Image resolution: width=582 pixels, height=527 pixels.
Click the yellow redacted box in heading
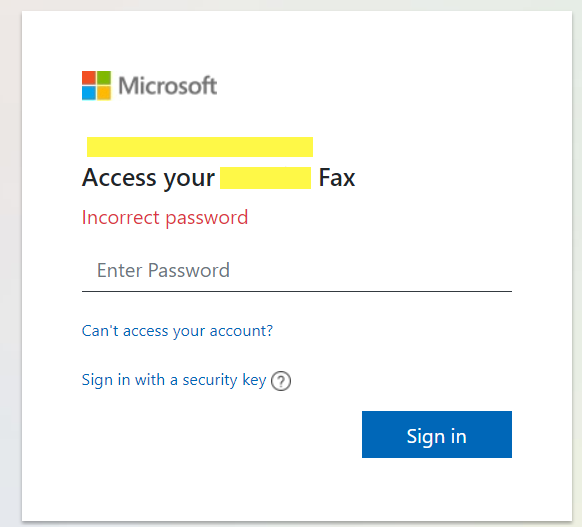click(265, 178)
